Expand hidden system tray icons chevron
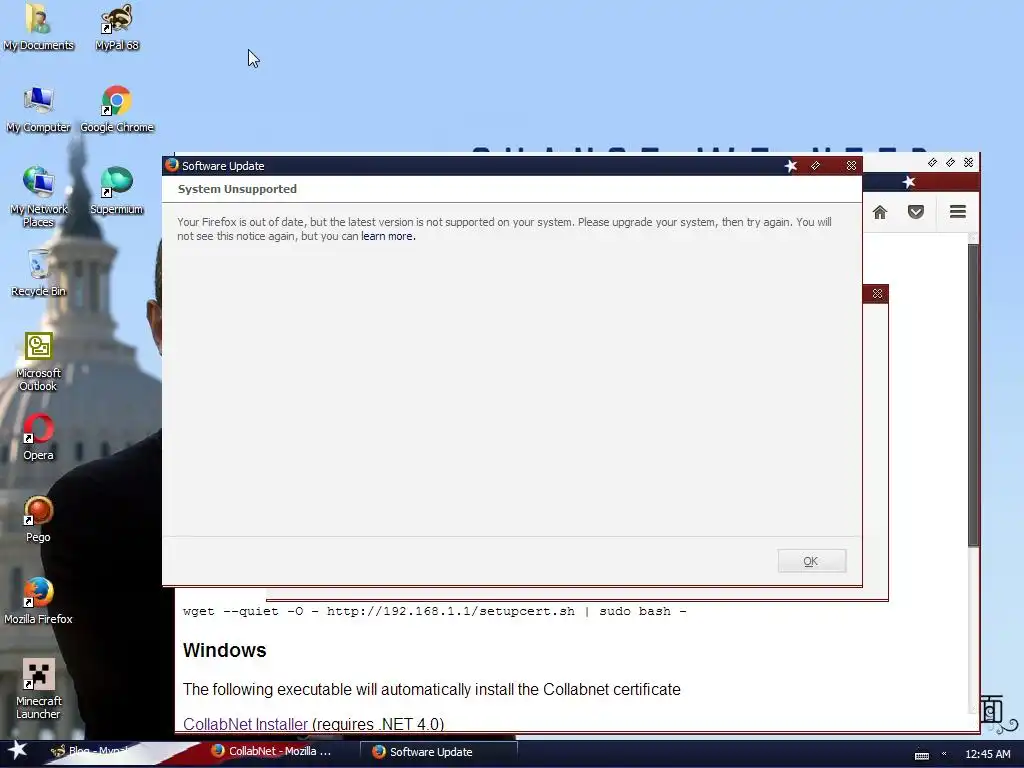The image size is (1024, 768). [944, 754]
